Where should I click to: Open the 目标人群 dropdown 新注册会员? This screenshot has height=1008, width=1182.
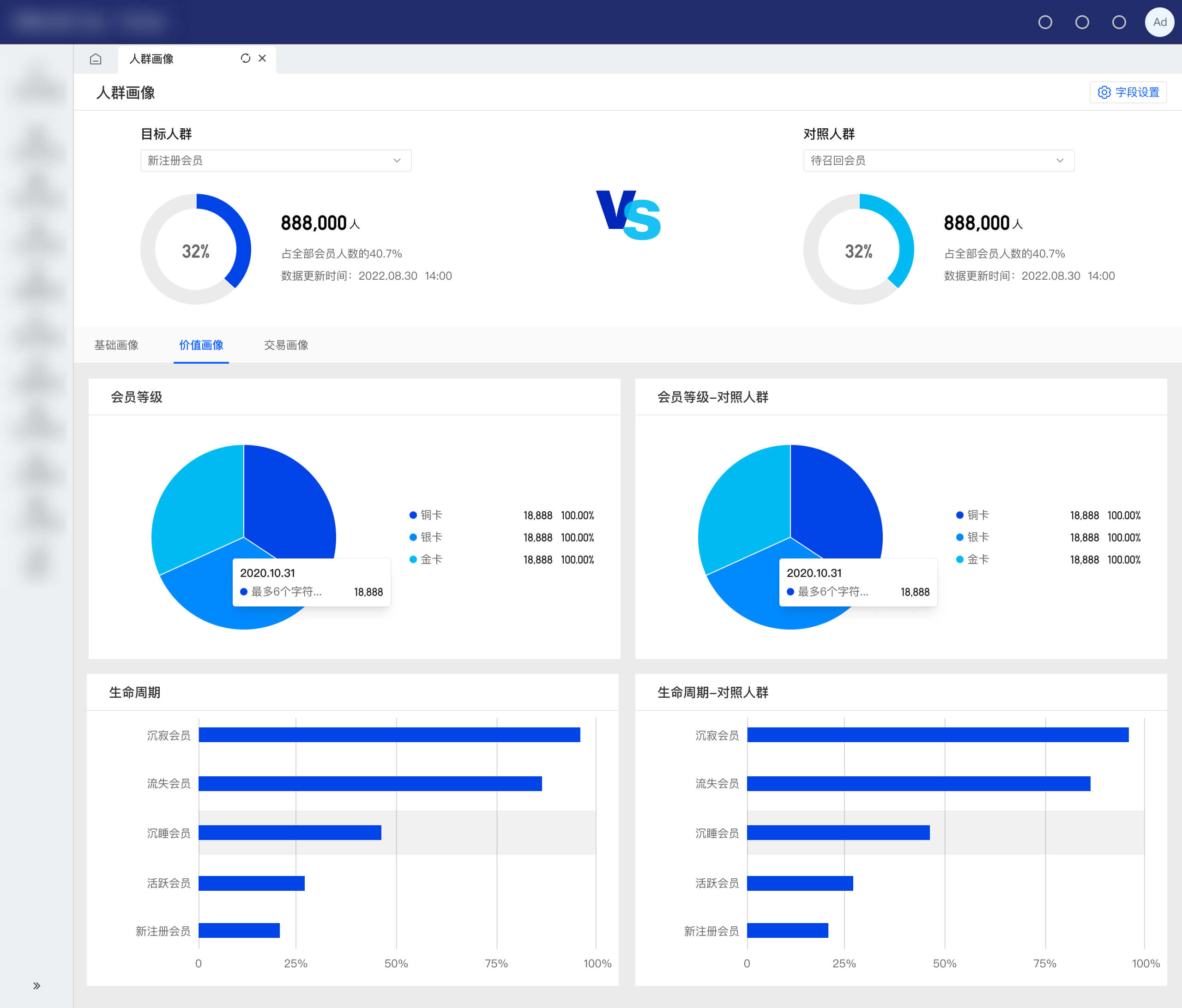coord(276,161)
